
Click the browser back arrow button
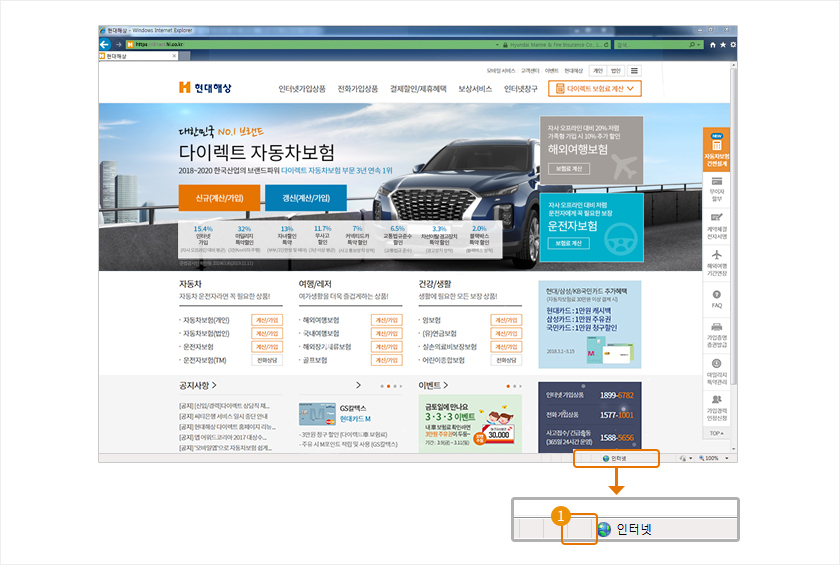105,44
